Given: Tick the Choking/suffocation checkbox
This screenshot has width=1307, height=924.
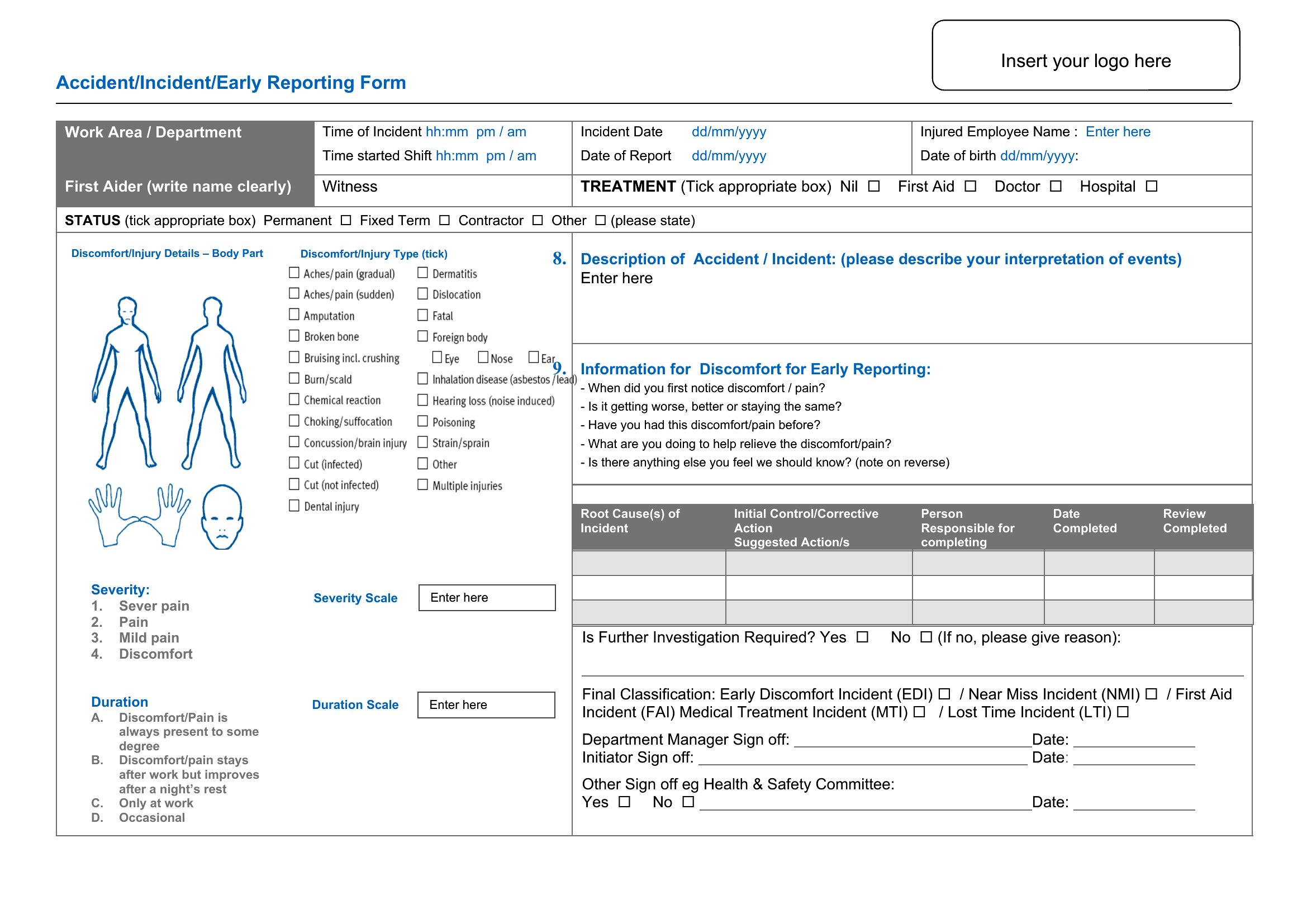Looking at the screenshot, I should pyautogui.click(x=294, y=421).
